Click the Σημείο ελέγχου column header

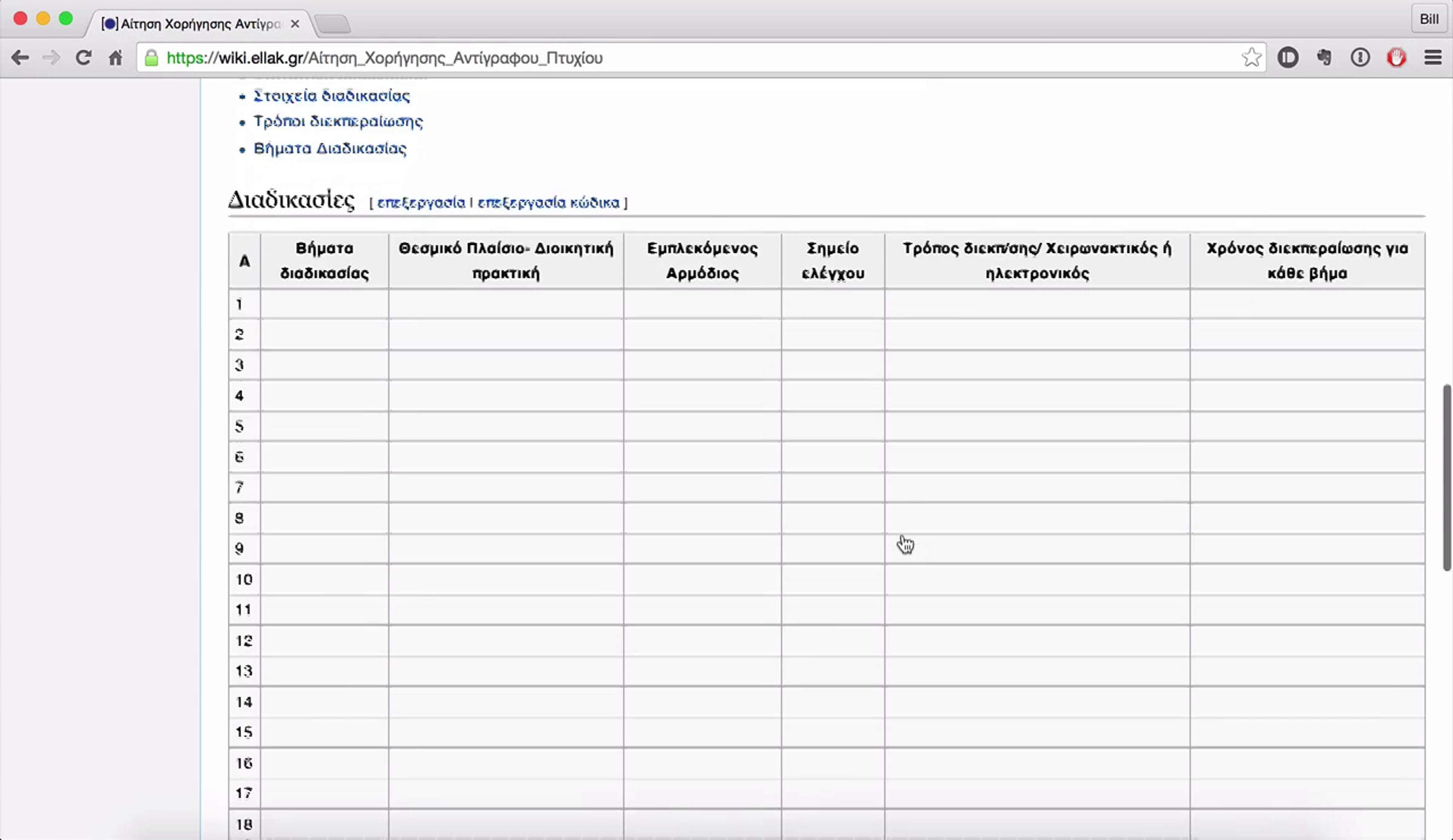(x=833, y=261)
